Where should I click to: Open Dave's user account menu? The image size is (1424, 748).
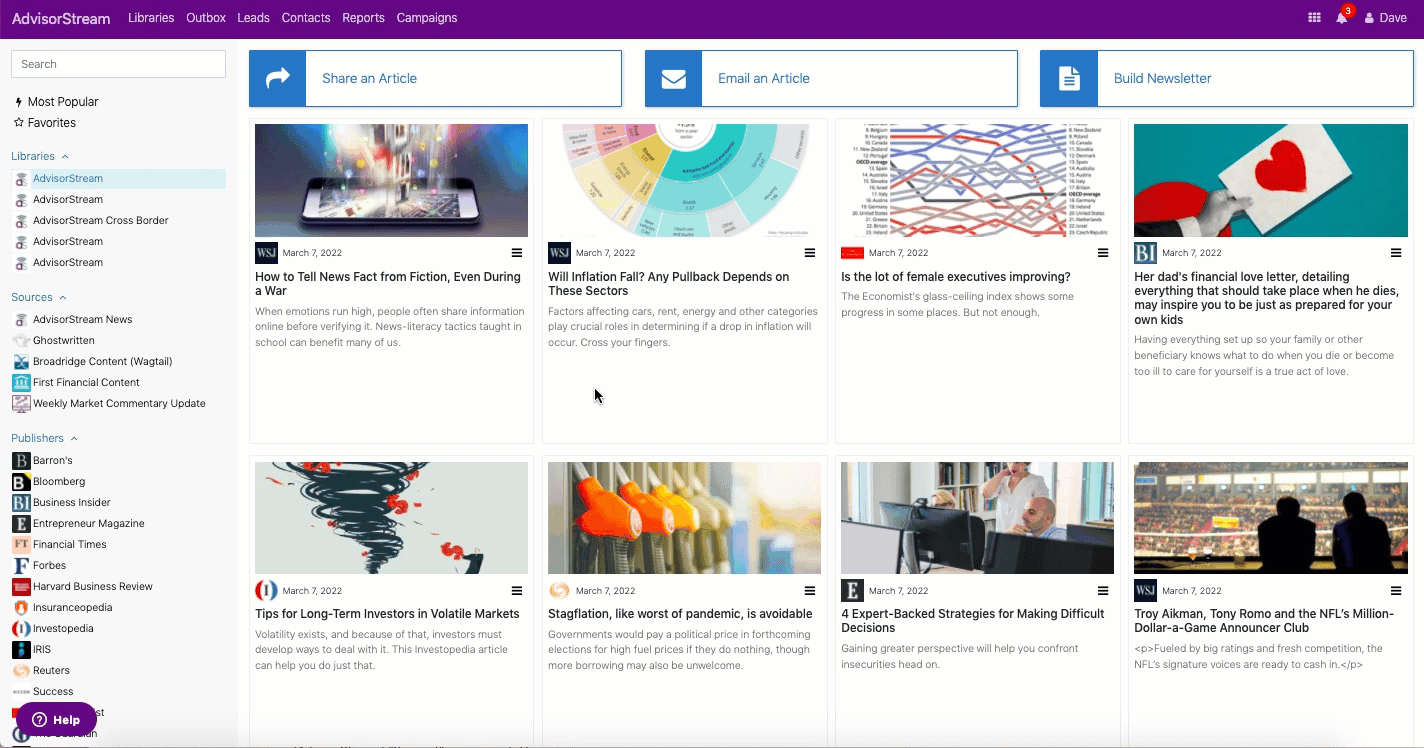(x=1385, y=18)
